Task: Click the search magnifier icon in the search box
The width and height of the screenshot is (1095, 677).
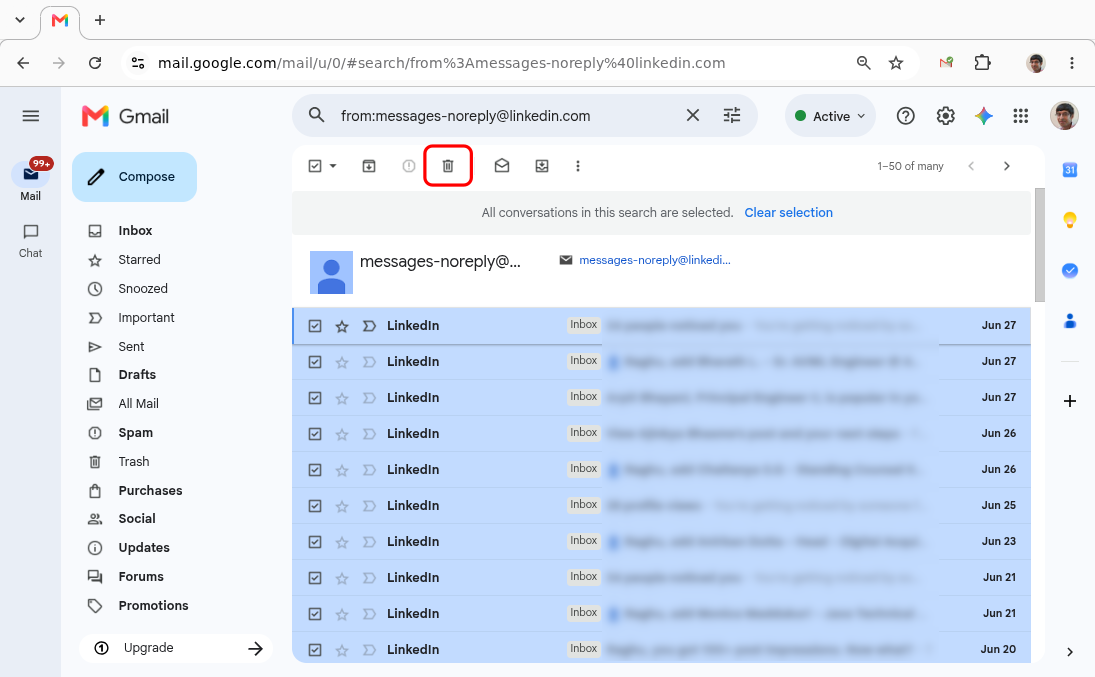Action: point(316,115)
